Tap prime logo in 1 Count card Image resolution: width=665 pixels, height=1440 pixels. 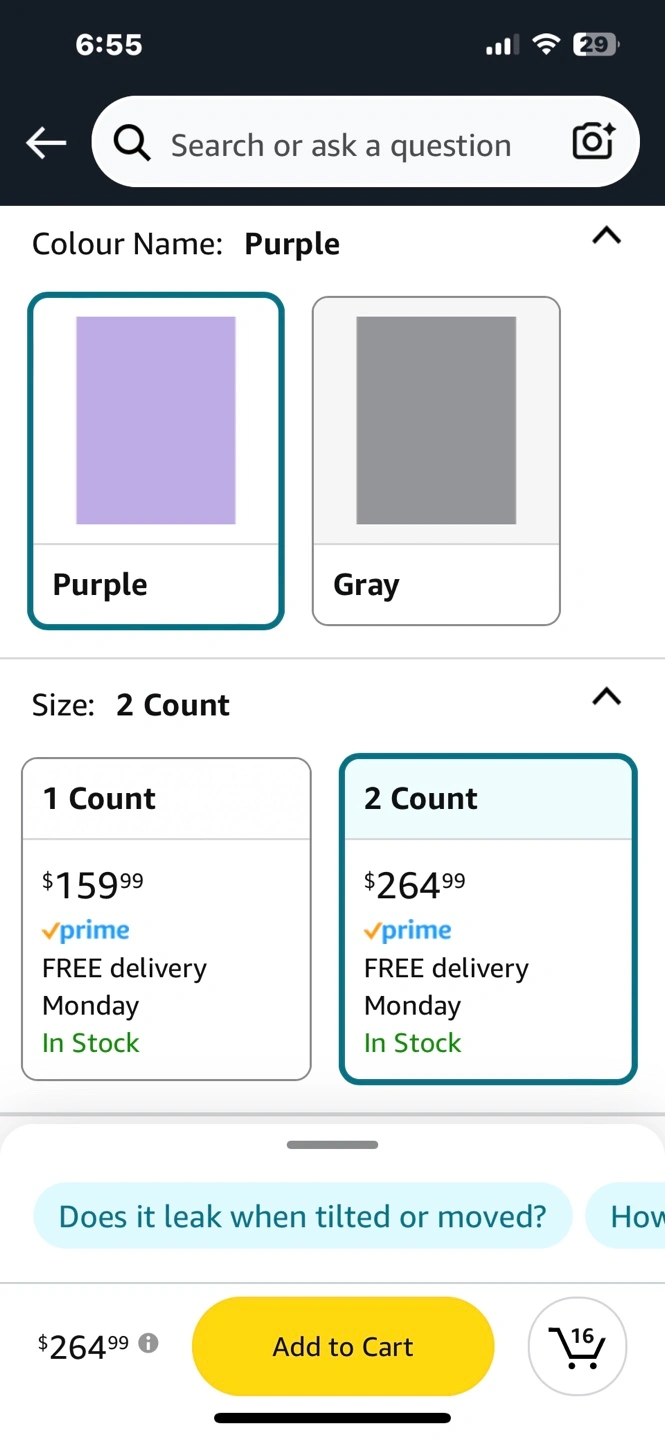pos(86,930)
